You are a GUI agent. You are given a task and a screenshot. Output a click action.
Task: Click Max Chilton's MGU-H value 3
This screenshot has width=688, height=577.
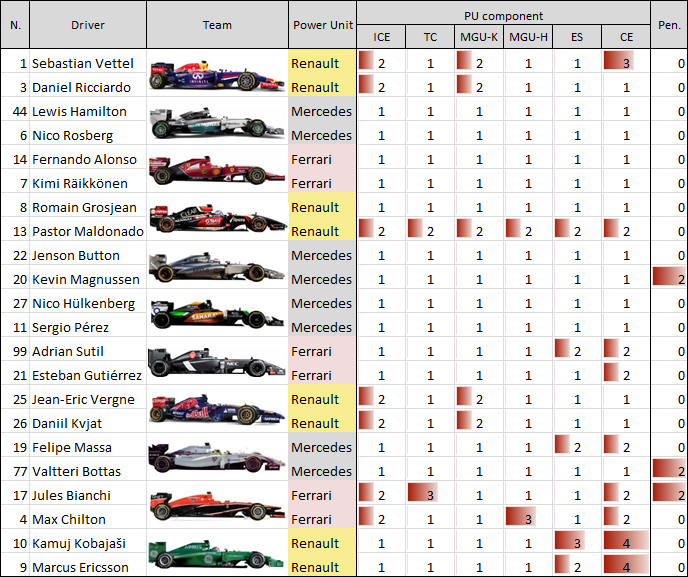(x=528, y=520)
